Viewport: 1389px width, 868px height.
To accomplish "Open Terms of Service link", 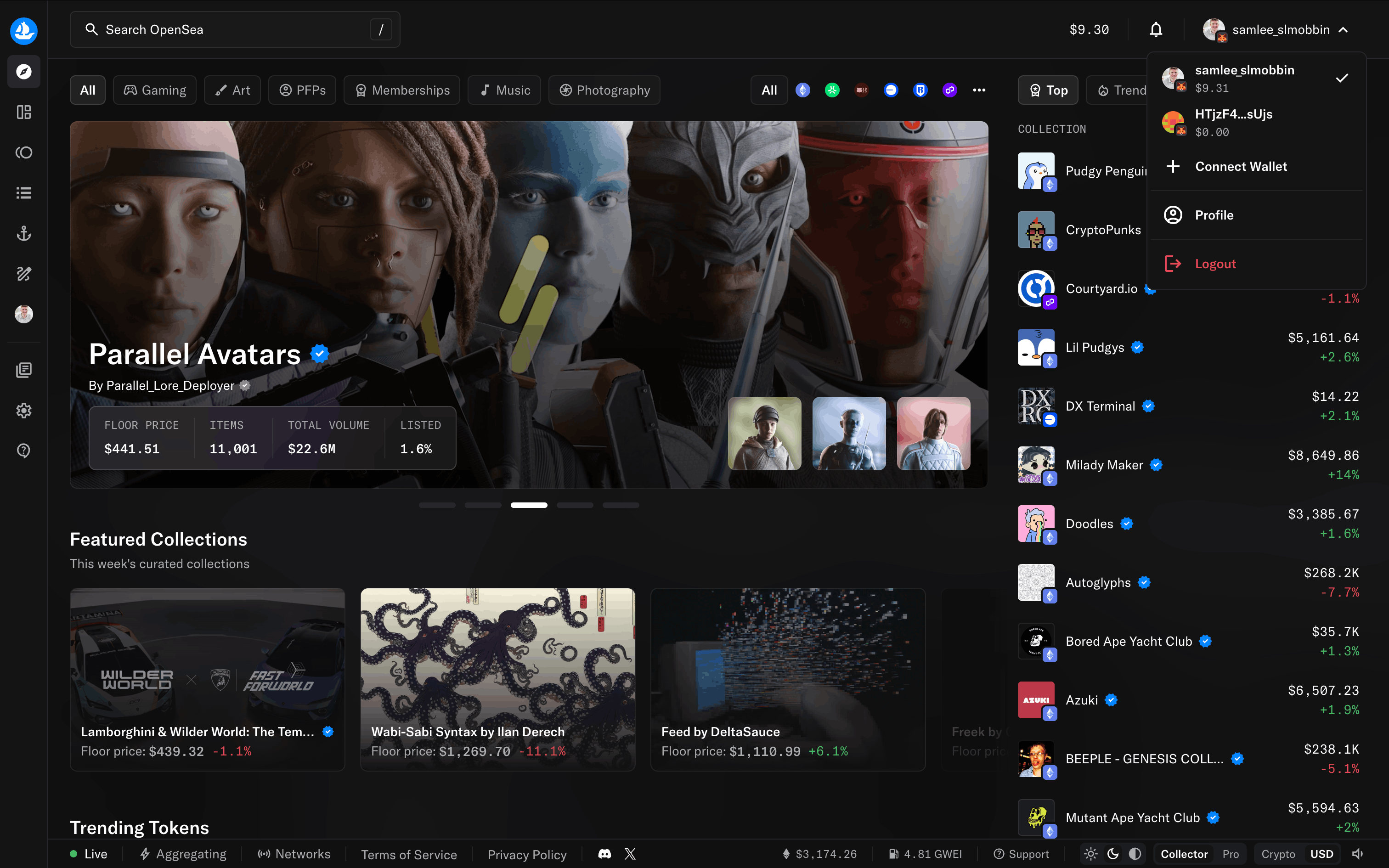I will 409,854.
